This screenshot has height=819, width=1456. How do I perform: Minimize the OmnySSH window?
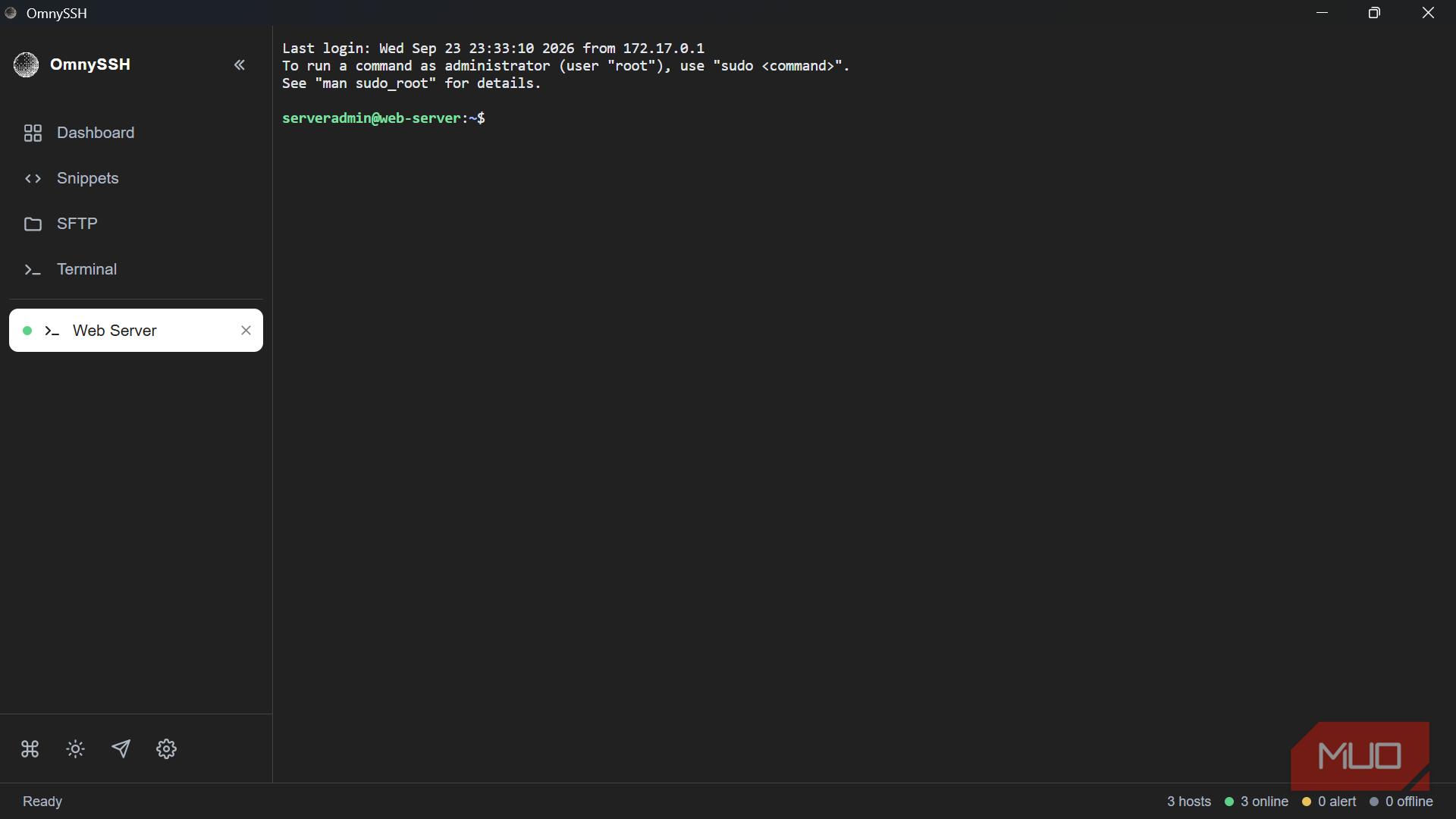point(1323,13)
